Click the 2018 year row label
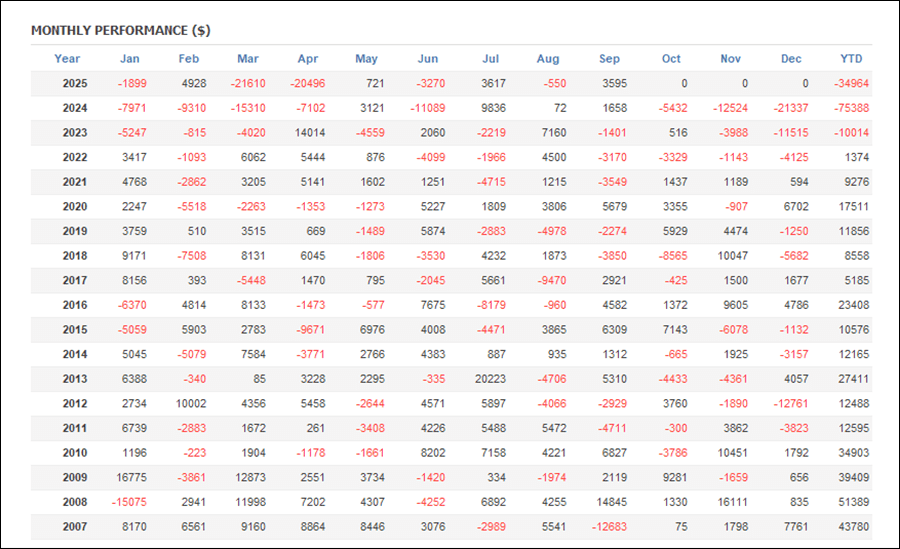 75,256
